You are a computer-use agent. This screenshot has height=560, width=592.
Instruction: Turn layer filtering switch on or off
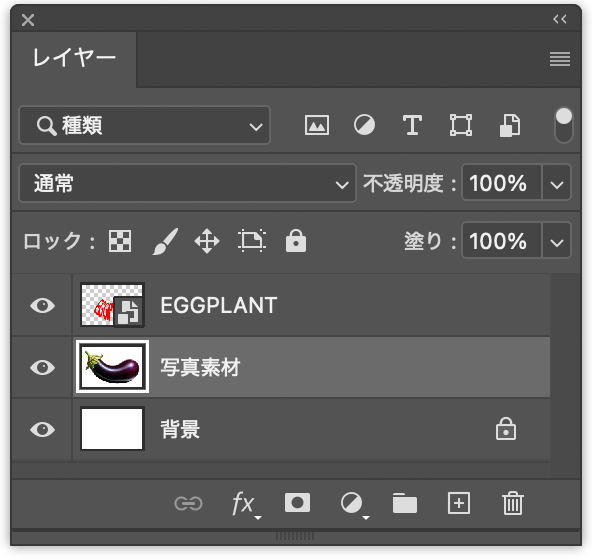pyautogui.click(x=564, y=125)
